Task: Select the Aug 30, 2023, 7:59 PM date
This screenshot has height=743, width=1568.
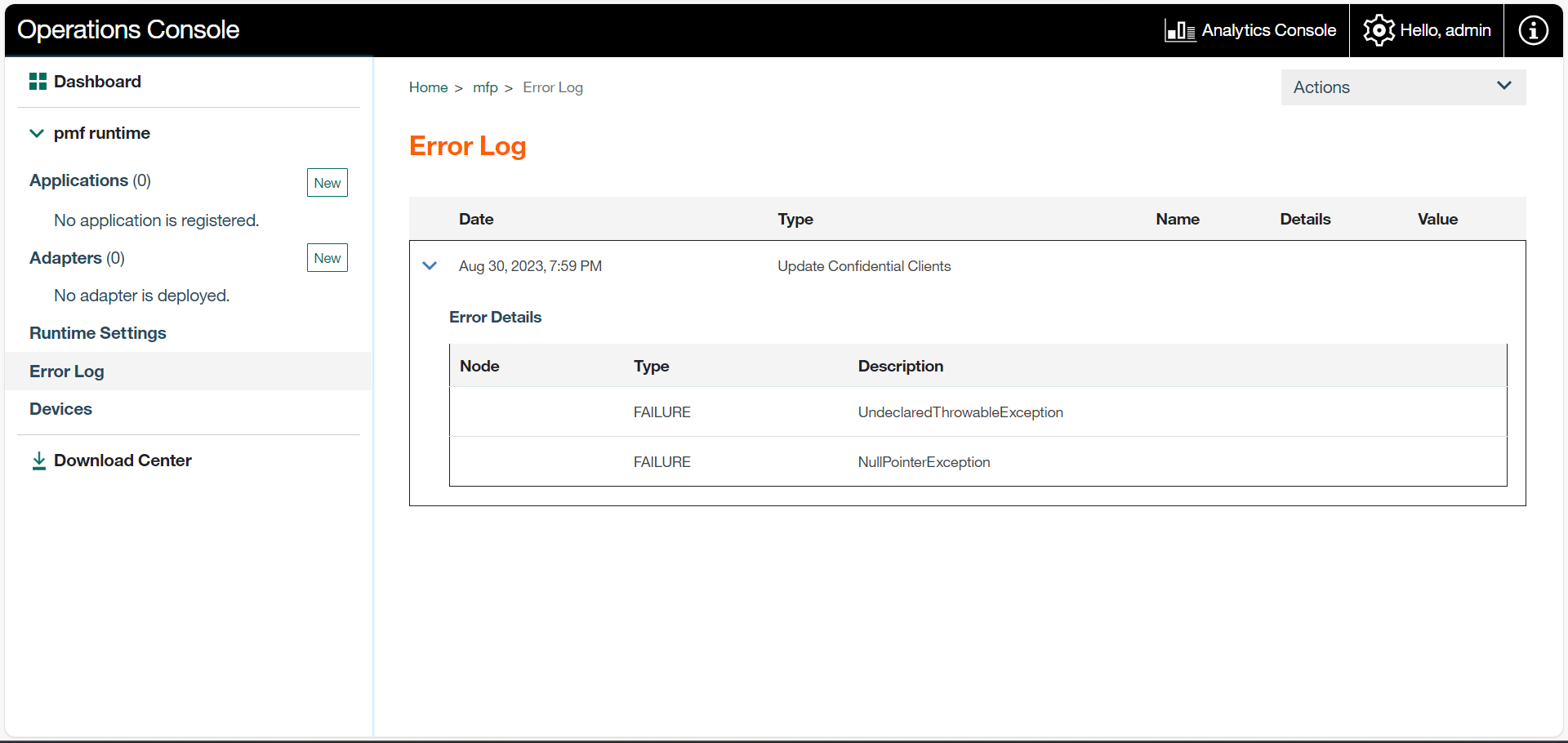Action: (530, 266)
